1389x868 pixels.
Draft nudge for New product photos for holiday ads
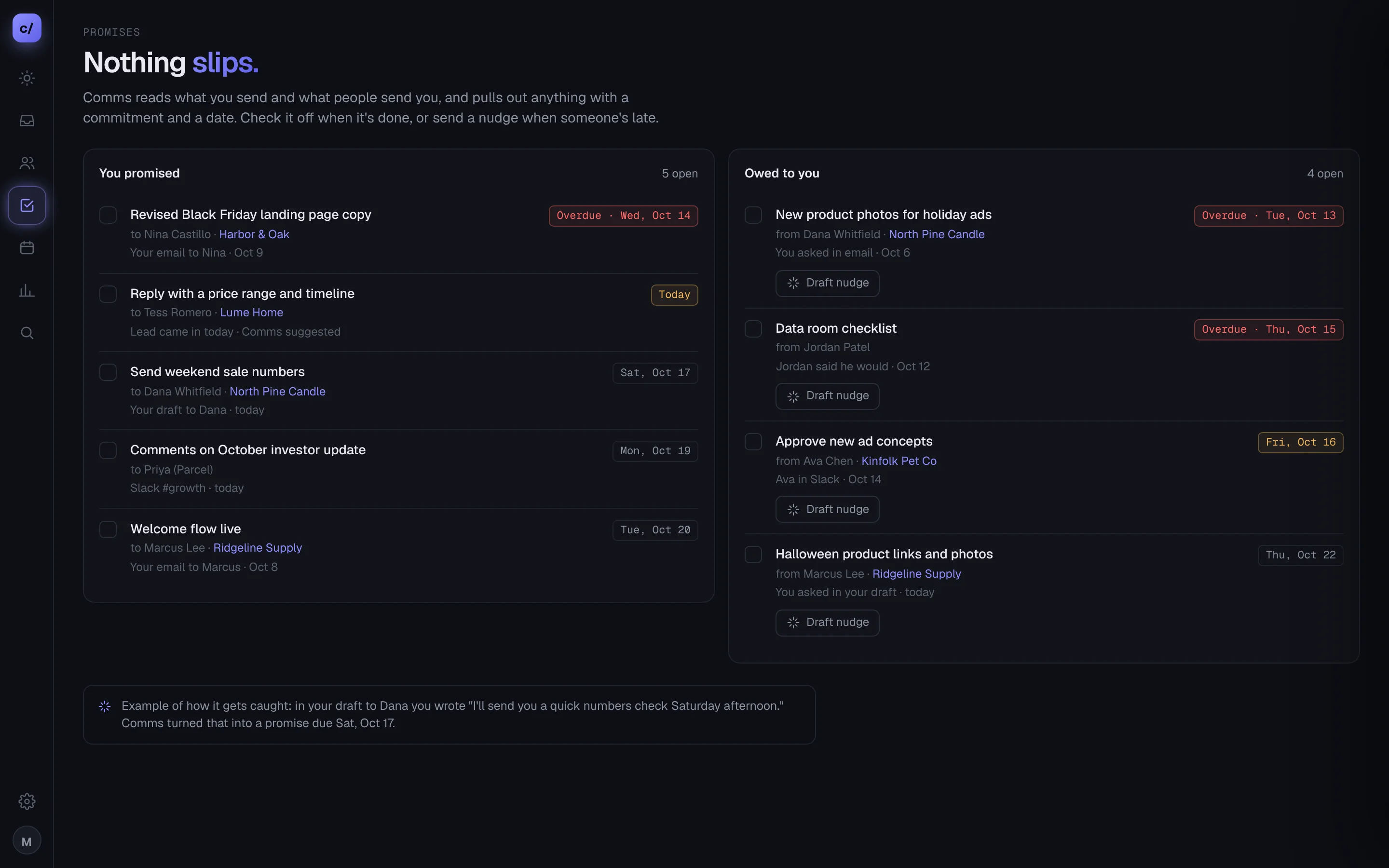click(x=827, y=283)
